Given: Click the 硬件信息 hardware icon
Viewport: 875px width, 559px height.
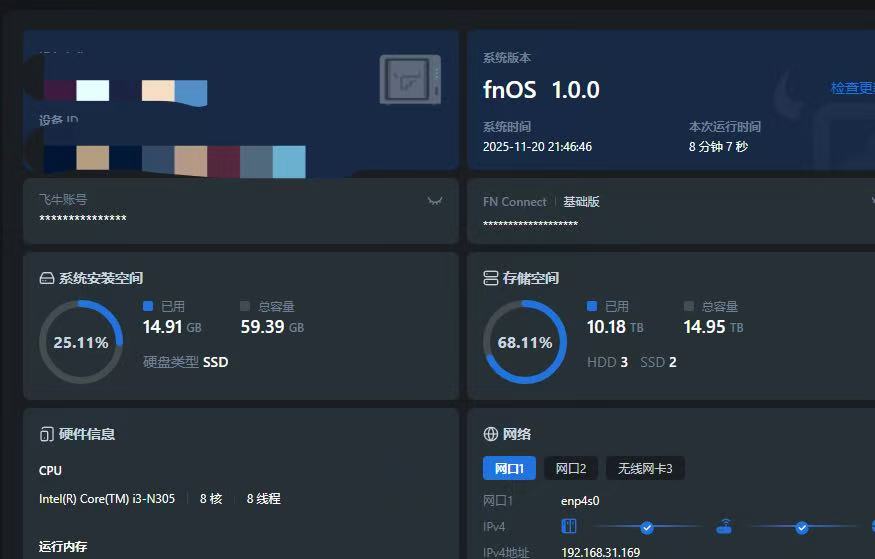Looking at the screenshot, I should 47,434.
